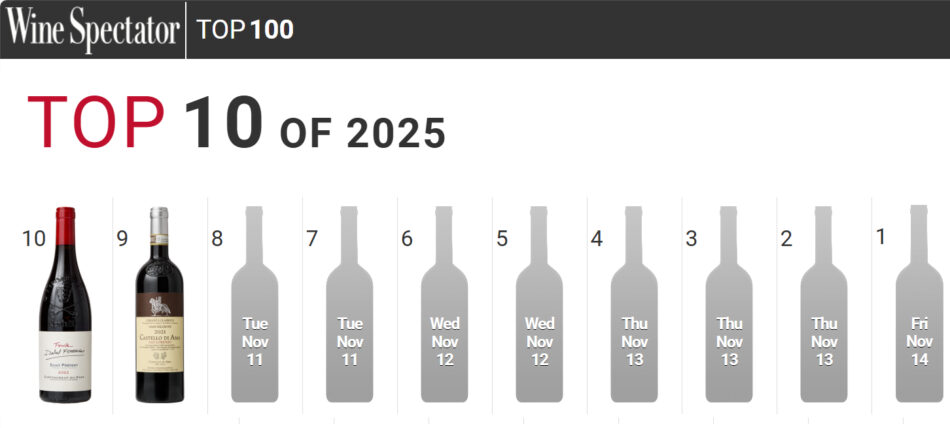Click the Castello di Ama bottle label
Viewport: 950px width, 428px height.
coord(160,330)
